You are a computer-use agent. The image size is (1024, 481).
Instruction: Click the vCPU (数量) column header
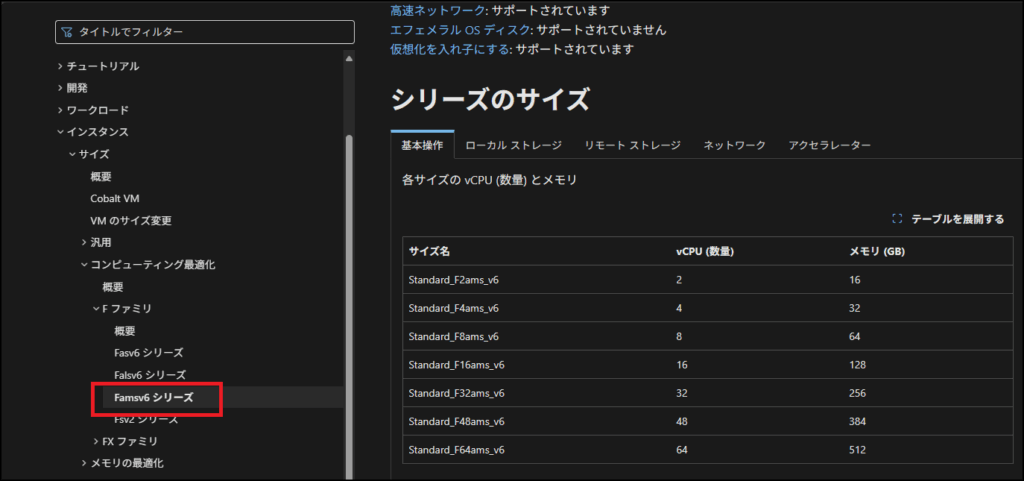[706, 251]
